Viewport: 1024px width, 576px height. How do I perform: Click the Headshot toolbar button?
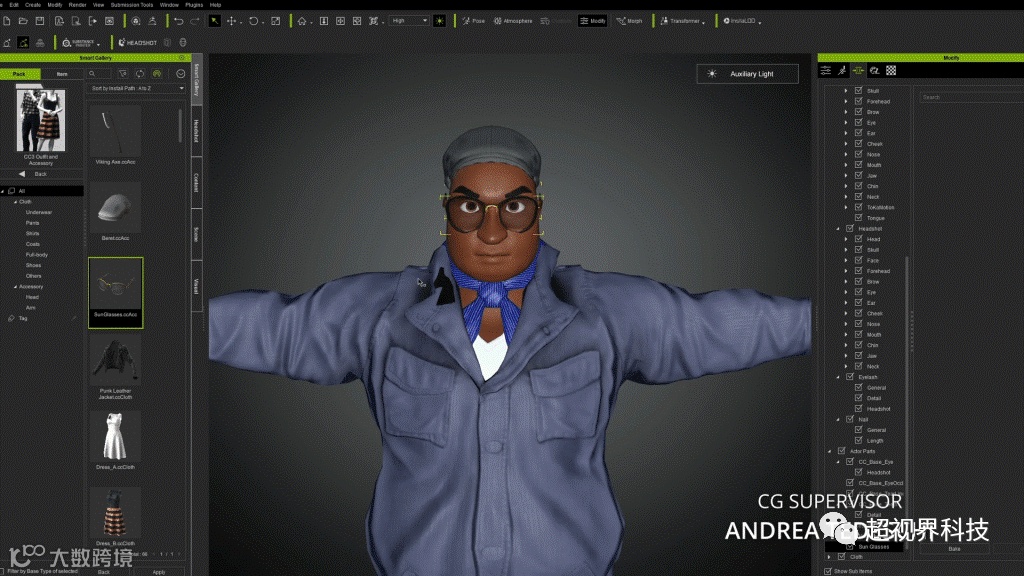click(137, 42)
